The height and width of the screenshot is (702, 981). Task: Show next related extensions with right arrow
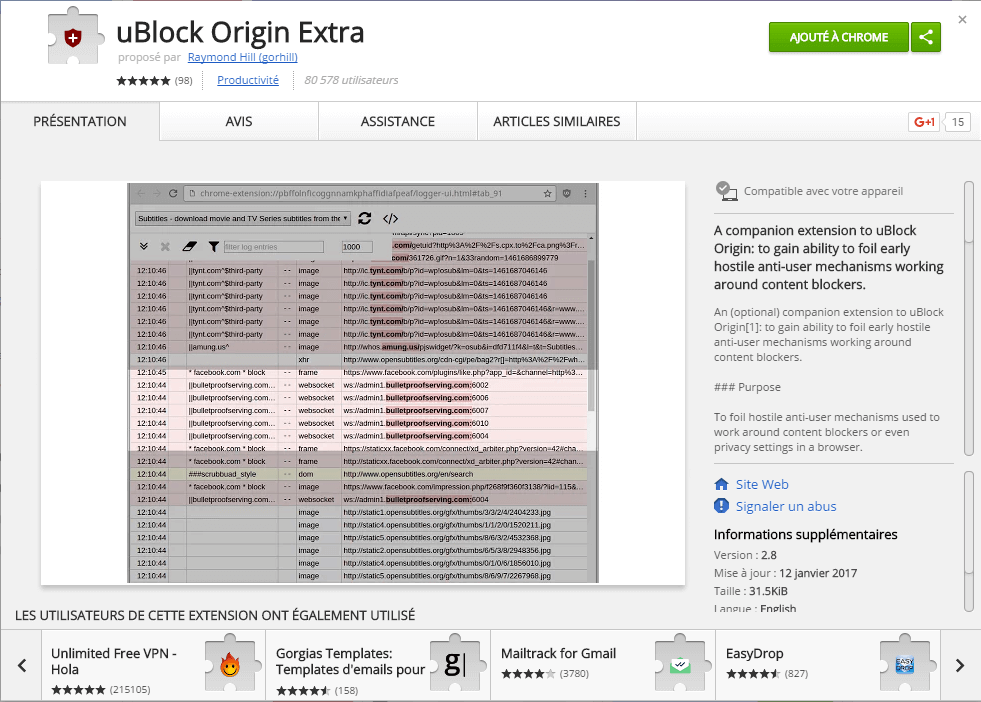point(960,665)
